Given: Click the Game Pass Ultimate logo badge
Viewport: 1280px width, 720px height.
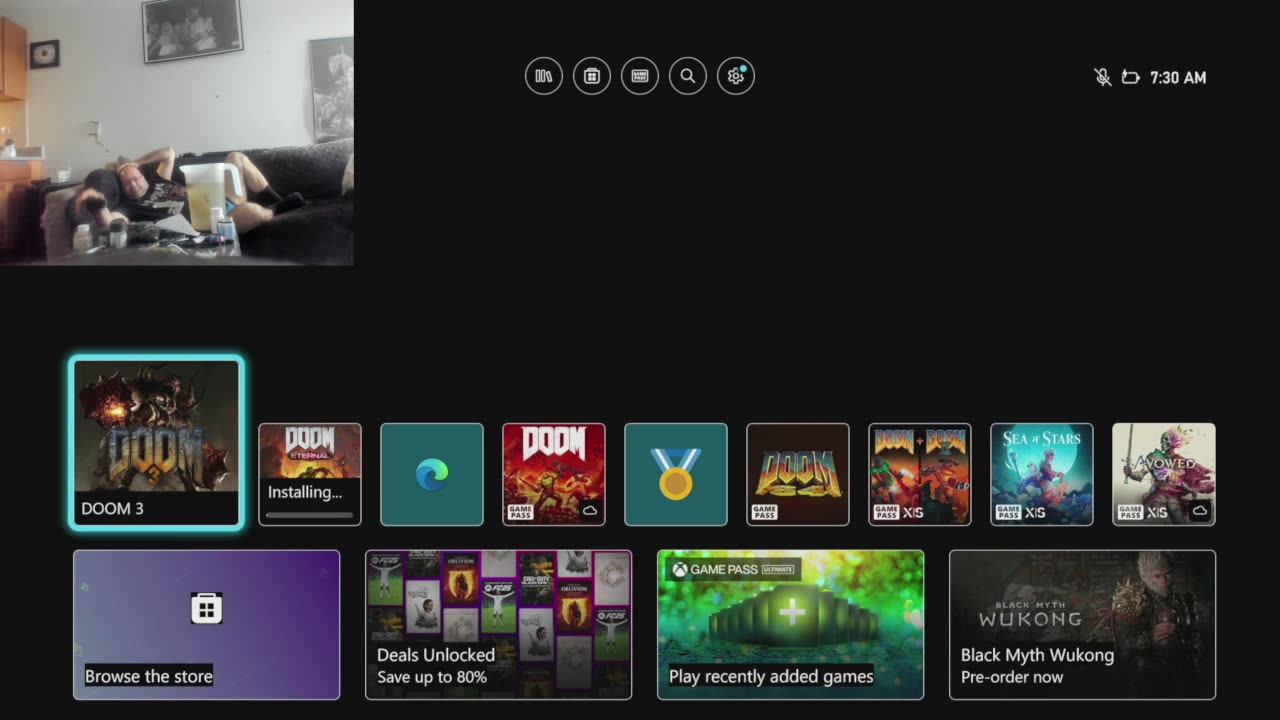Looking at the screenshot, I should [x=734, y=569].
